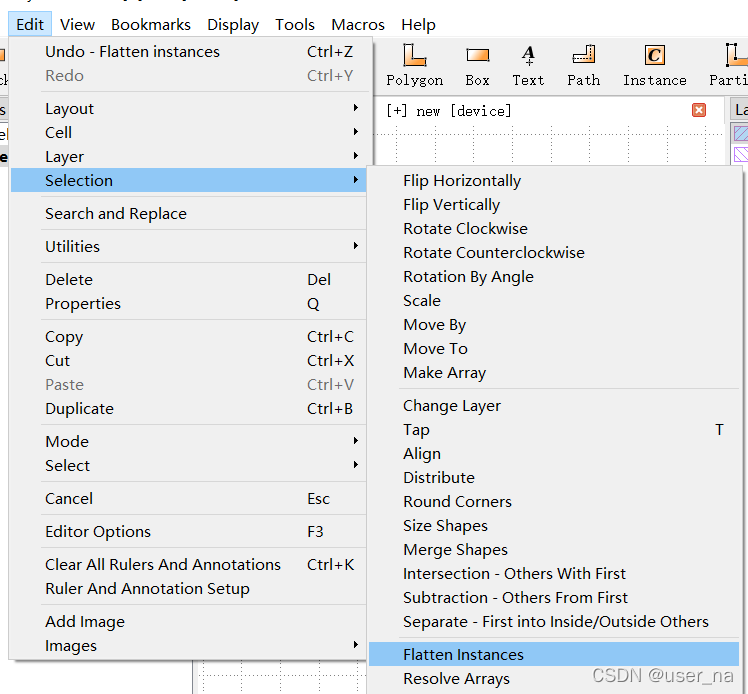Choose Change Layer
Image resolution: width=748 pixels, height=694 pixels.
(553, 405)
